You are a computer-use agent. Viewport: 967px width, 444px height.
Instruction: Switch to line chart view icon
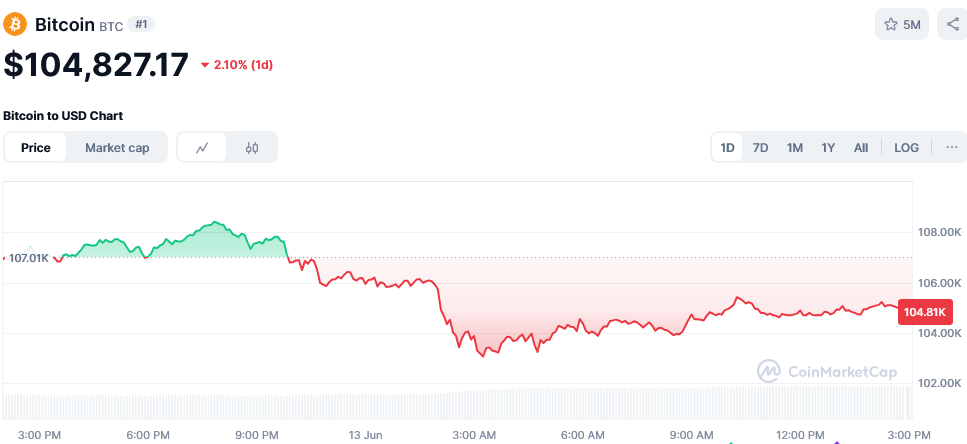pos(202,147)
